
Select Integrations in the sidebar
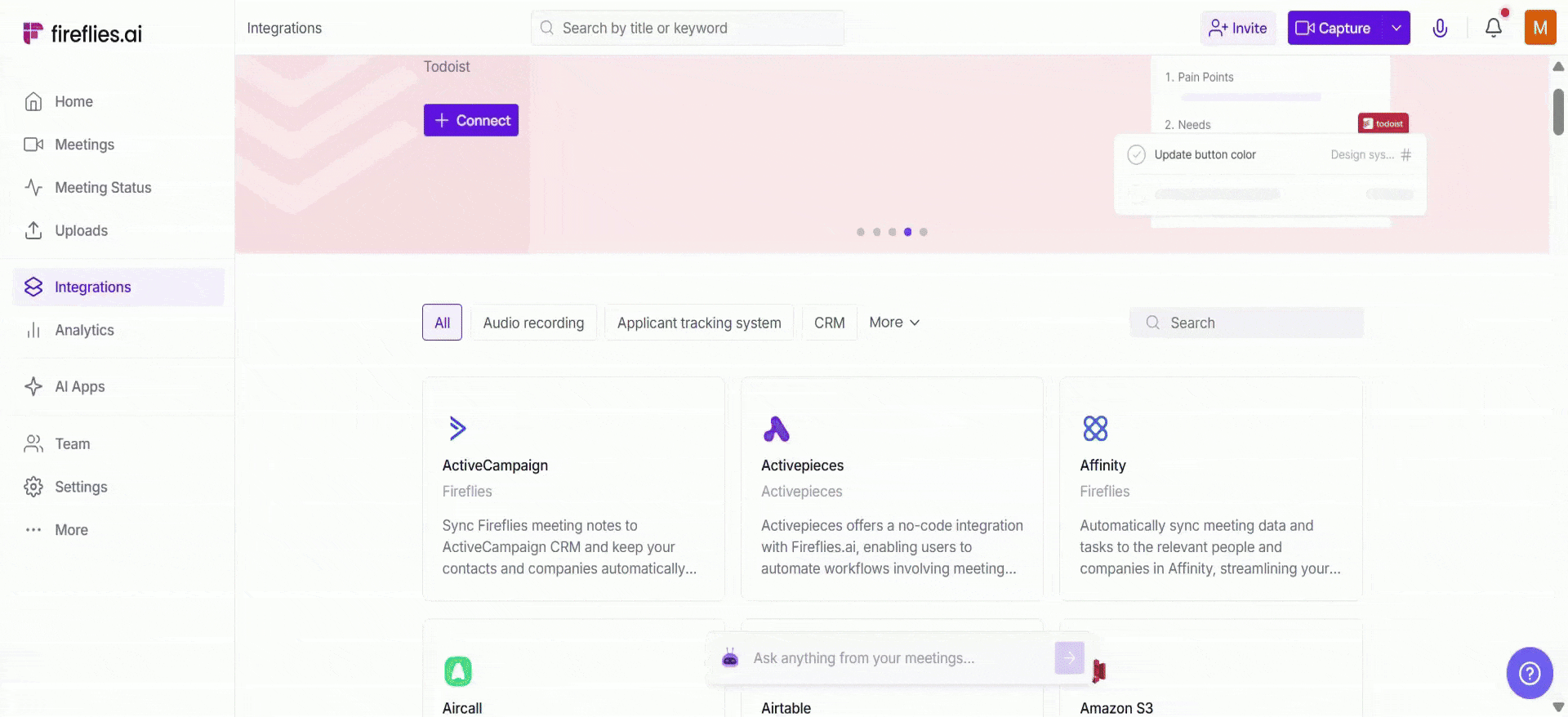118,287
